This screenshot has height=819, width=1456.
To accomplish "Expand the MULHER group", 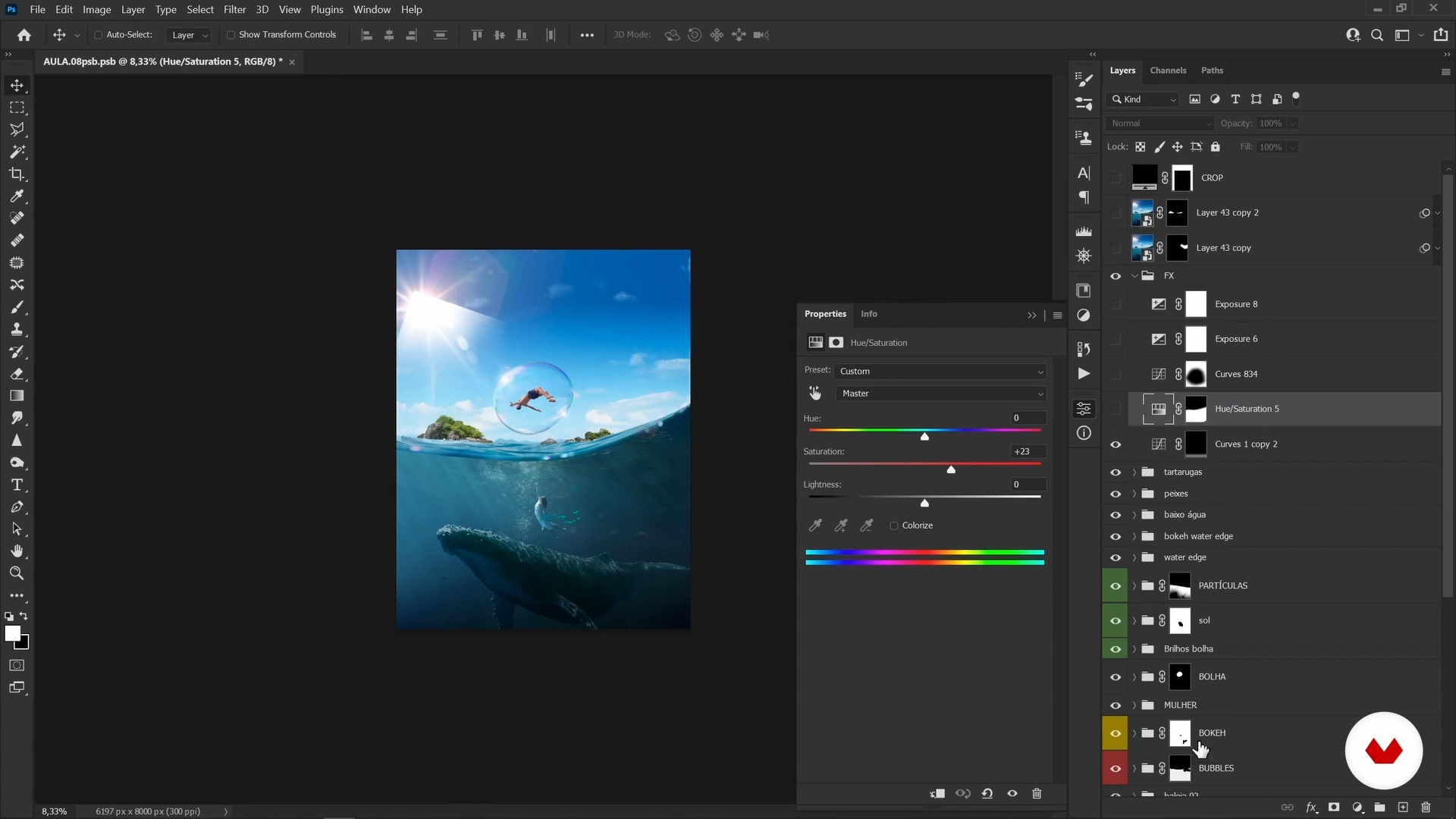I will 1135,705.
